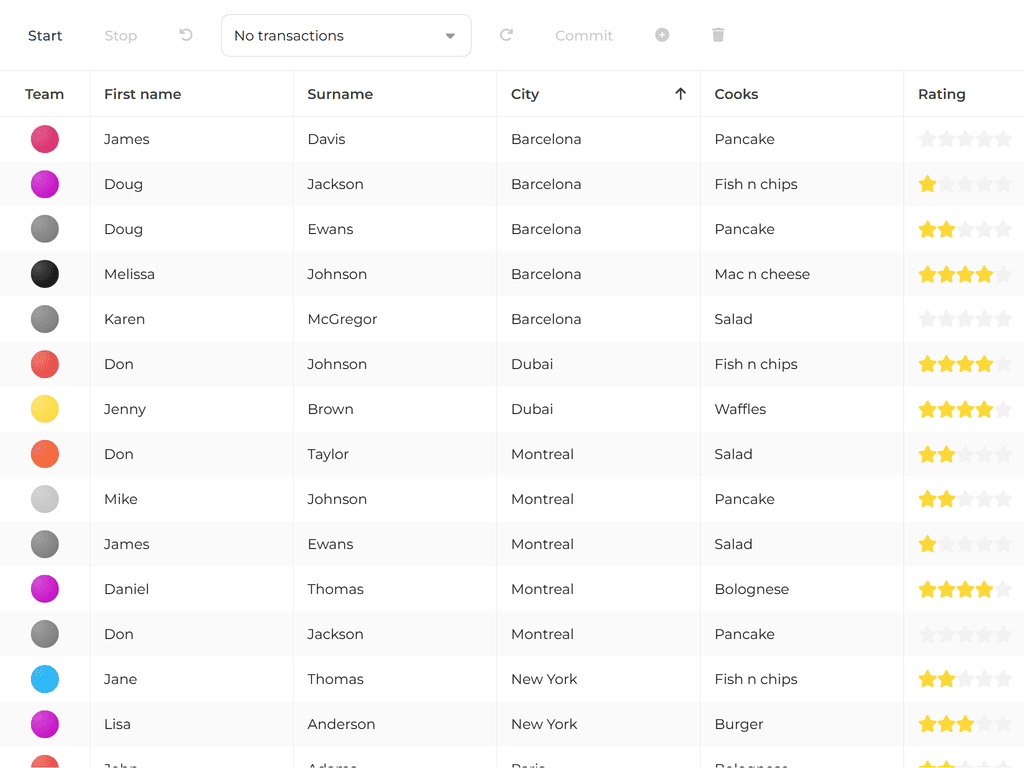Sort by the Surname column header

pyautogui.click(x=340, y=94)
